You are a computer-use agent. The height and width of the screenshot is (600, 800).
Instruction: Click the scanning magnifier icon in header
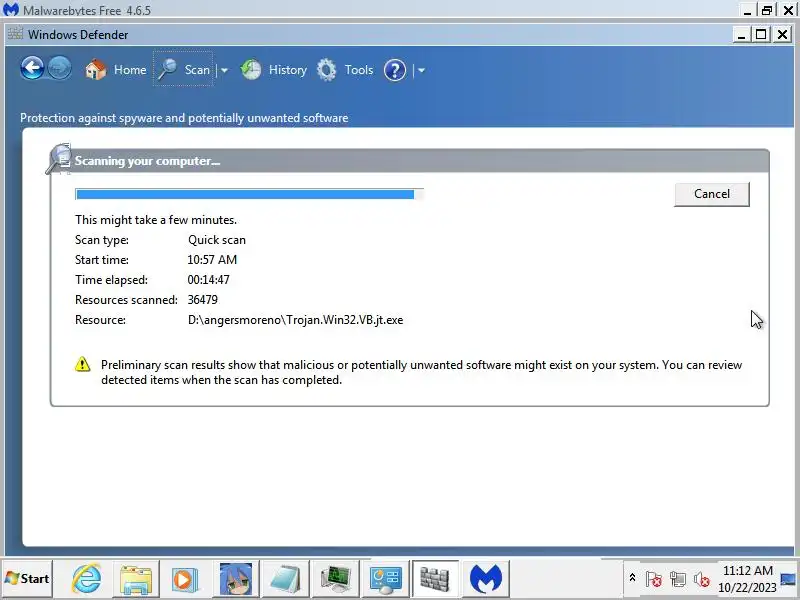tap(58, 159)
